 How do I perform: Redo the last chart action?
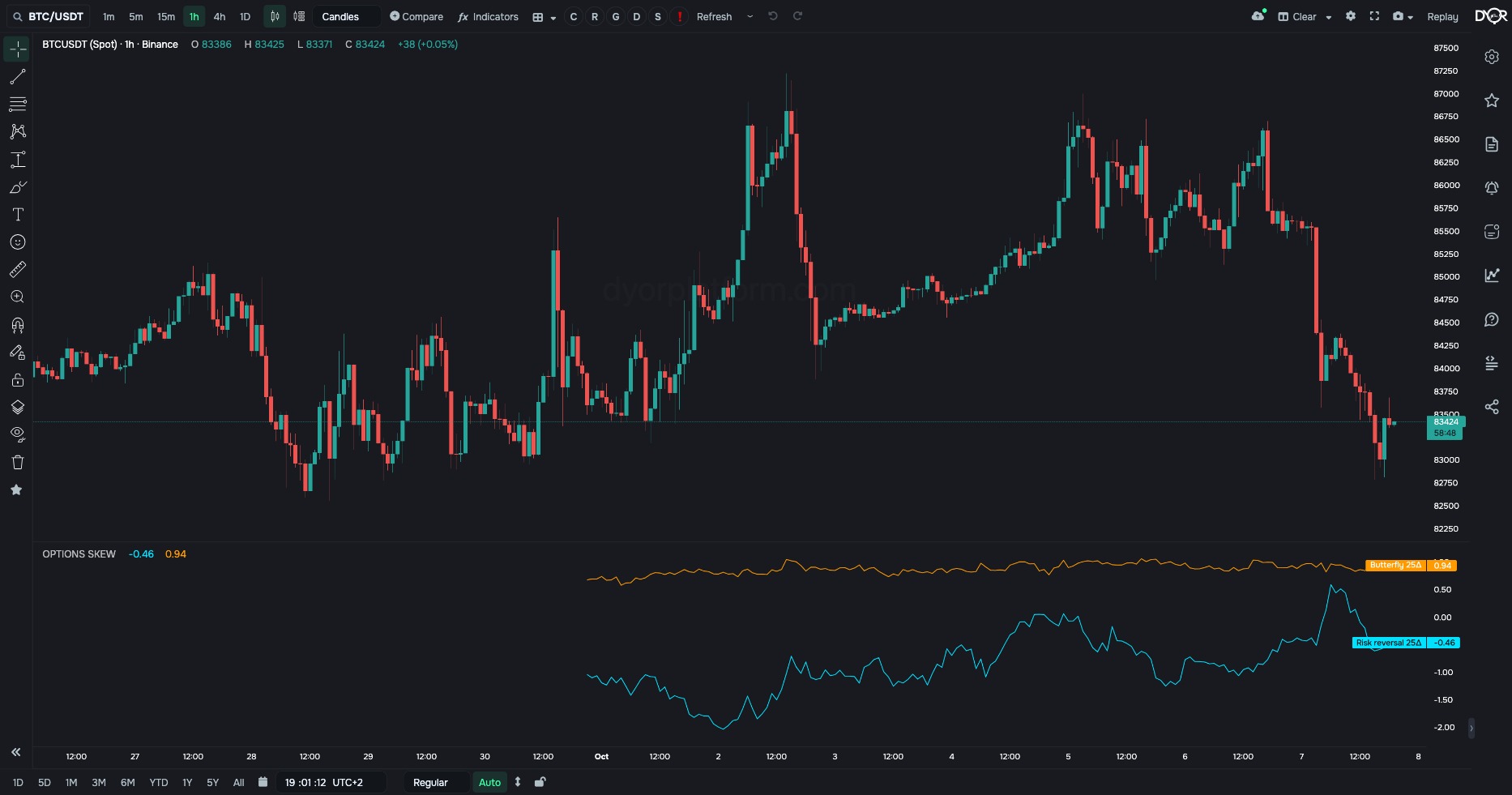[797, 16]
